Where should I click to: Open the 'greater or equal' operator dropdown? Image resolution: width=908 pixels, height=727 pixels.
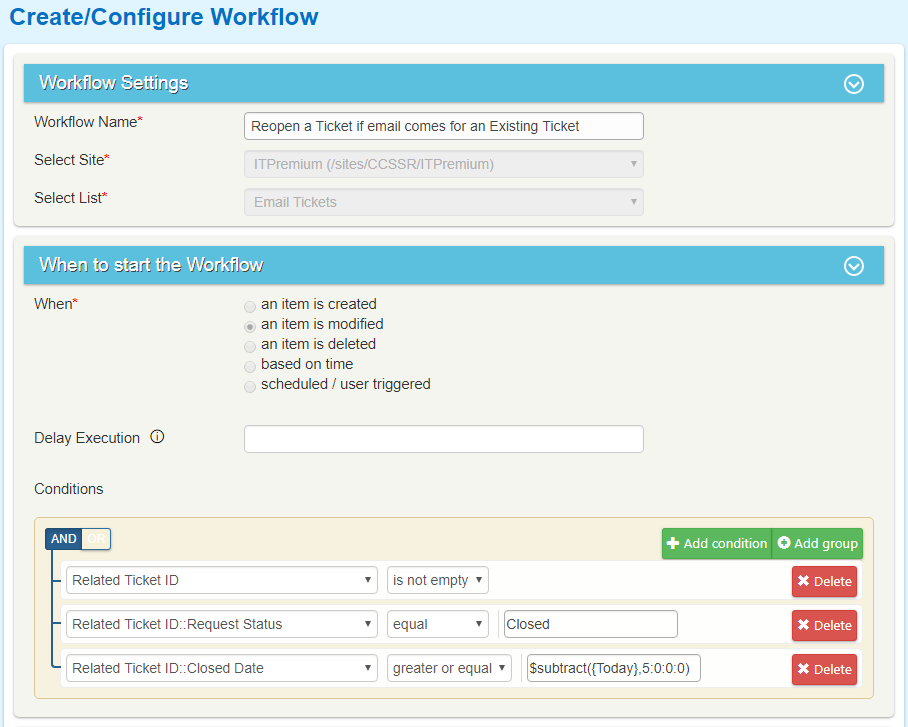pyautogui.click(x=449, y=668)
